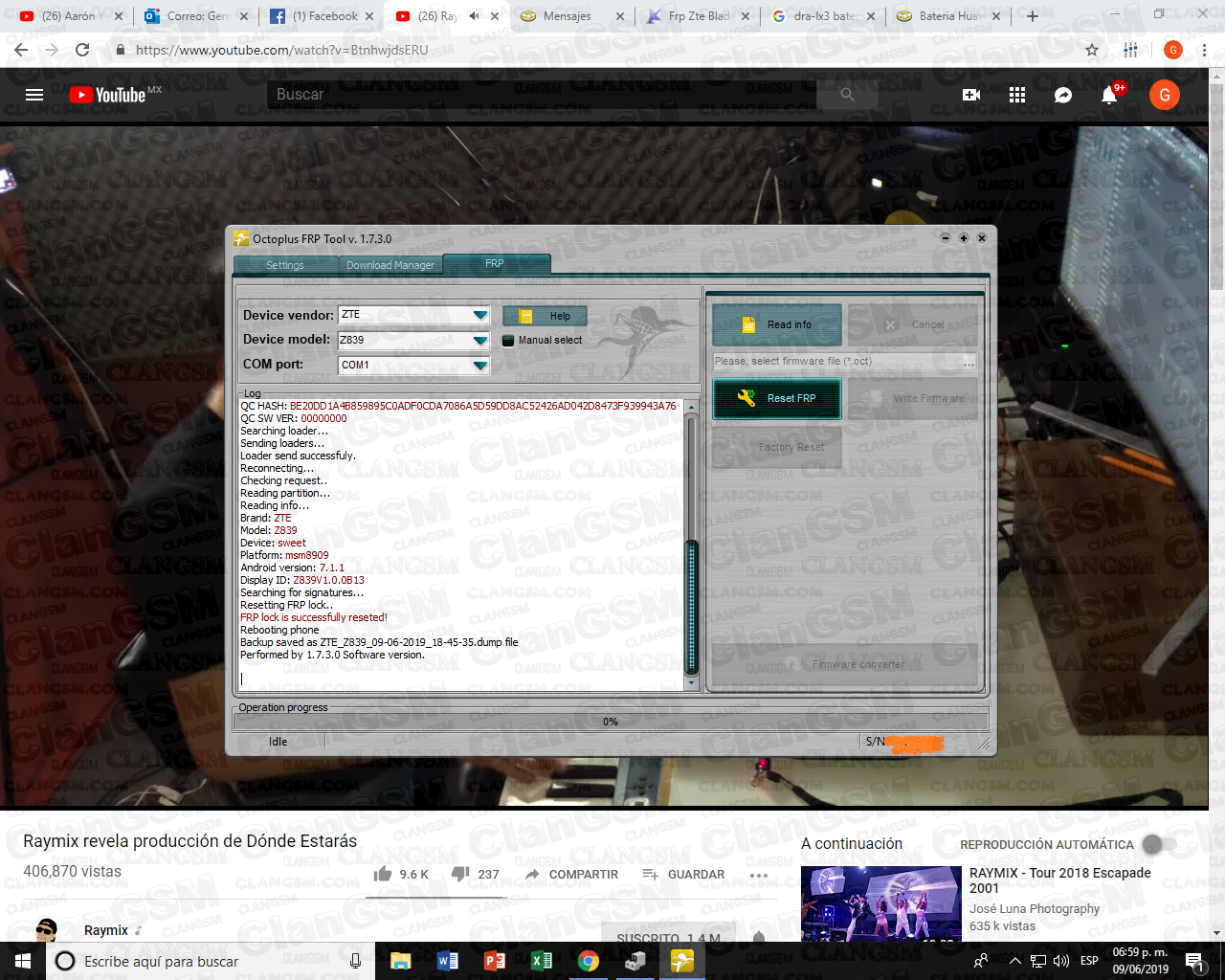Click the YouTube Buscar search field
The width and height of the screenshot is (1225, 980).
542,94
